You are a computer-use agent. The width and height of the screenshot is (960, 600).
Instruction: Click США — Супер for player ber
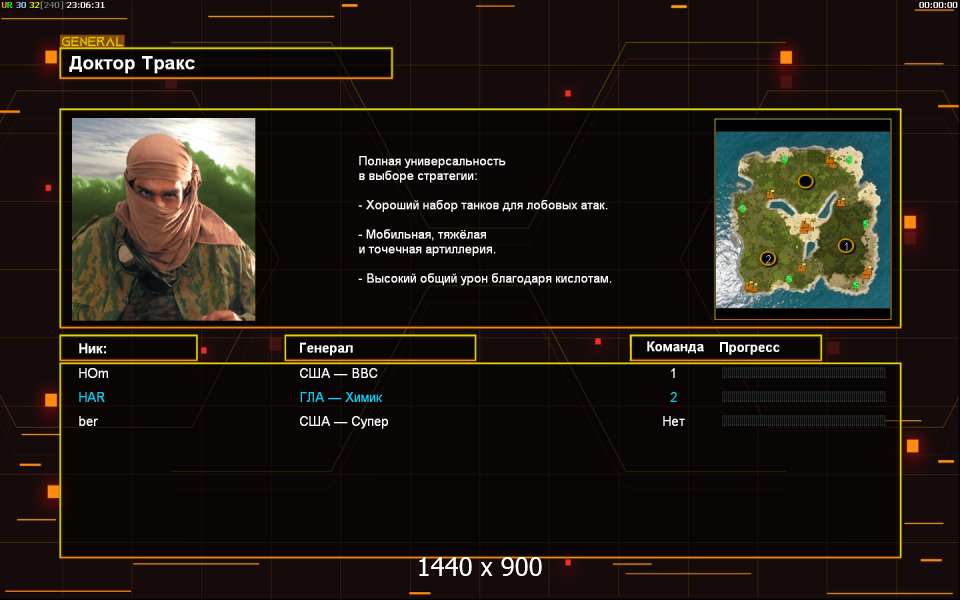(343, 421)
